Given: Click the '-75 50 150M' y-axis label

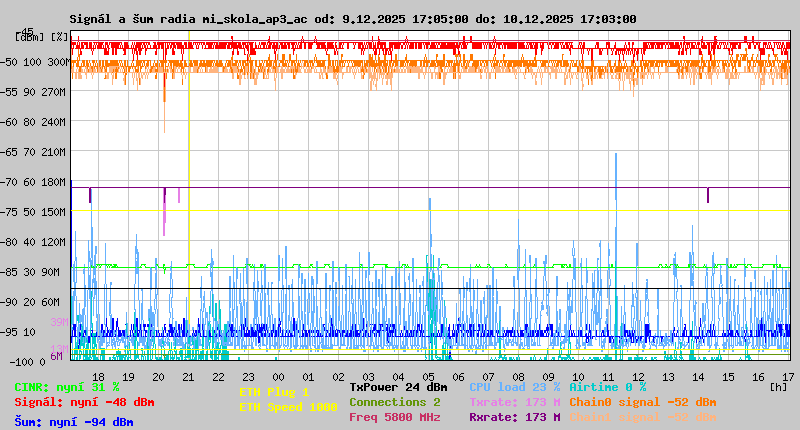Looking at the screenshot, I should tap(33, 212).
